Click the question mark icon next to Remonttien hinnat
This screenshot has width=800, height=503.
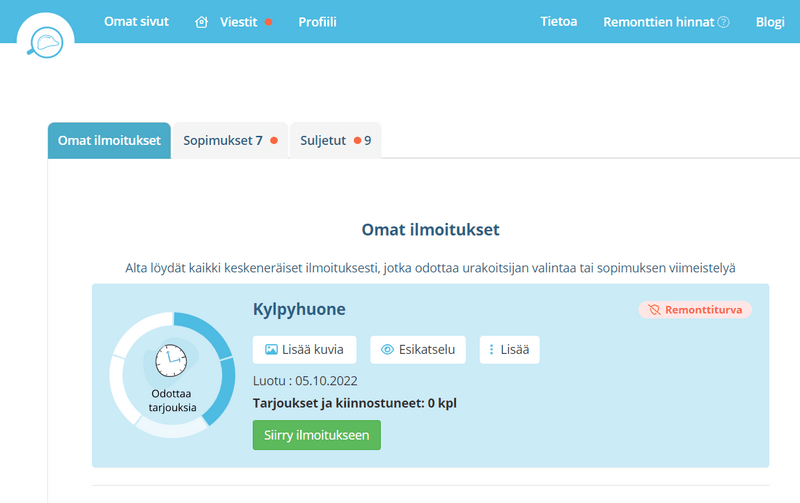pos(723,22)
